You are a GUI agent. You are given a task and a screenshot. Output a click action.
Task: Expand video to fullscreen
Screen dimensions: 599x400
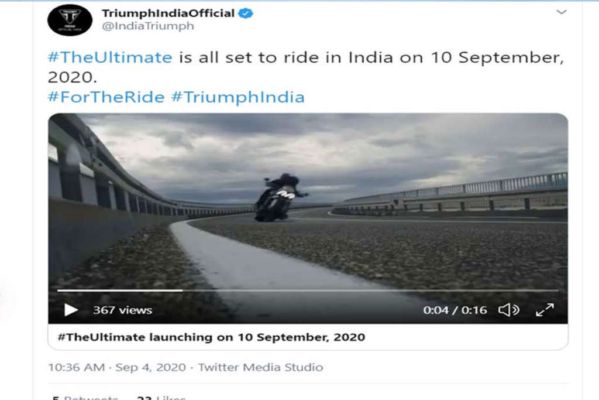click(x=545, y=310)
